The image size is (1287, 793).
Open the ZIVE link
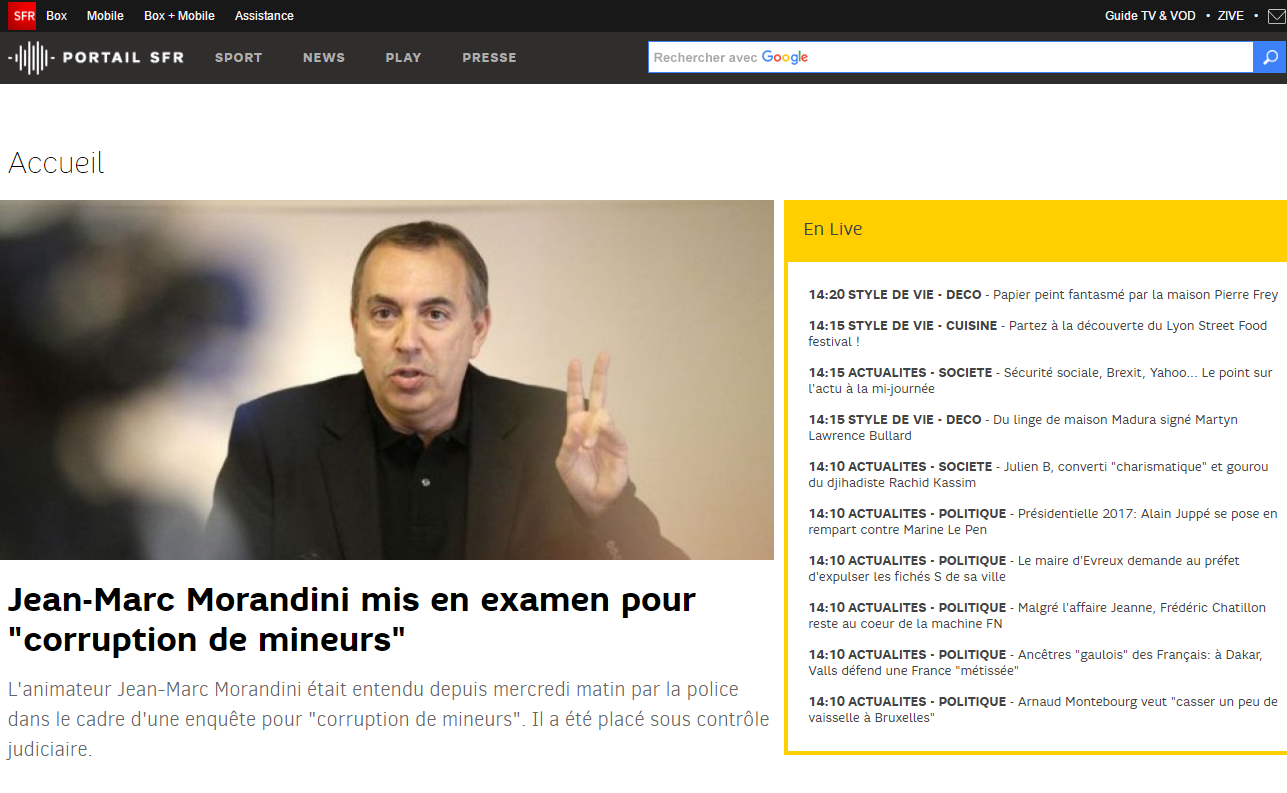click(x=1231, y=16)
